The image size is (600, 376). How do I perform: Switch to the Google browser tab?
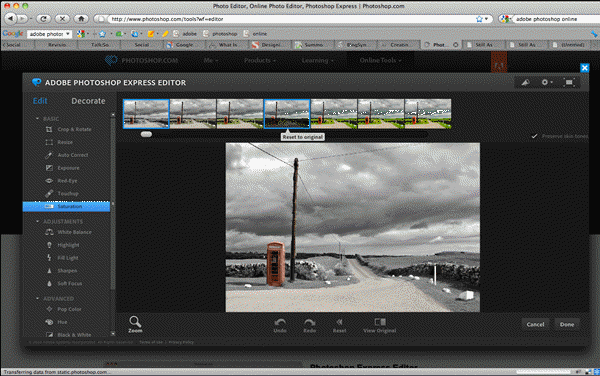coord(184,45)
